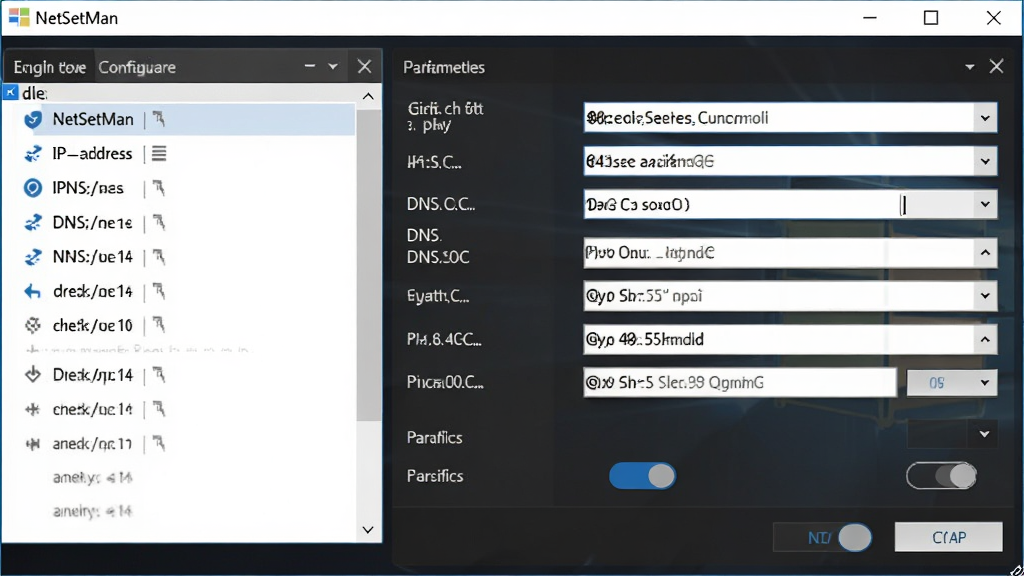Click the icon beside NNS:/oe14

coord(33,257)
